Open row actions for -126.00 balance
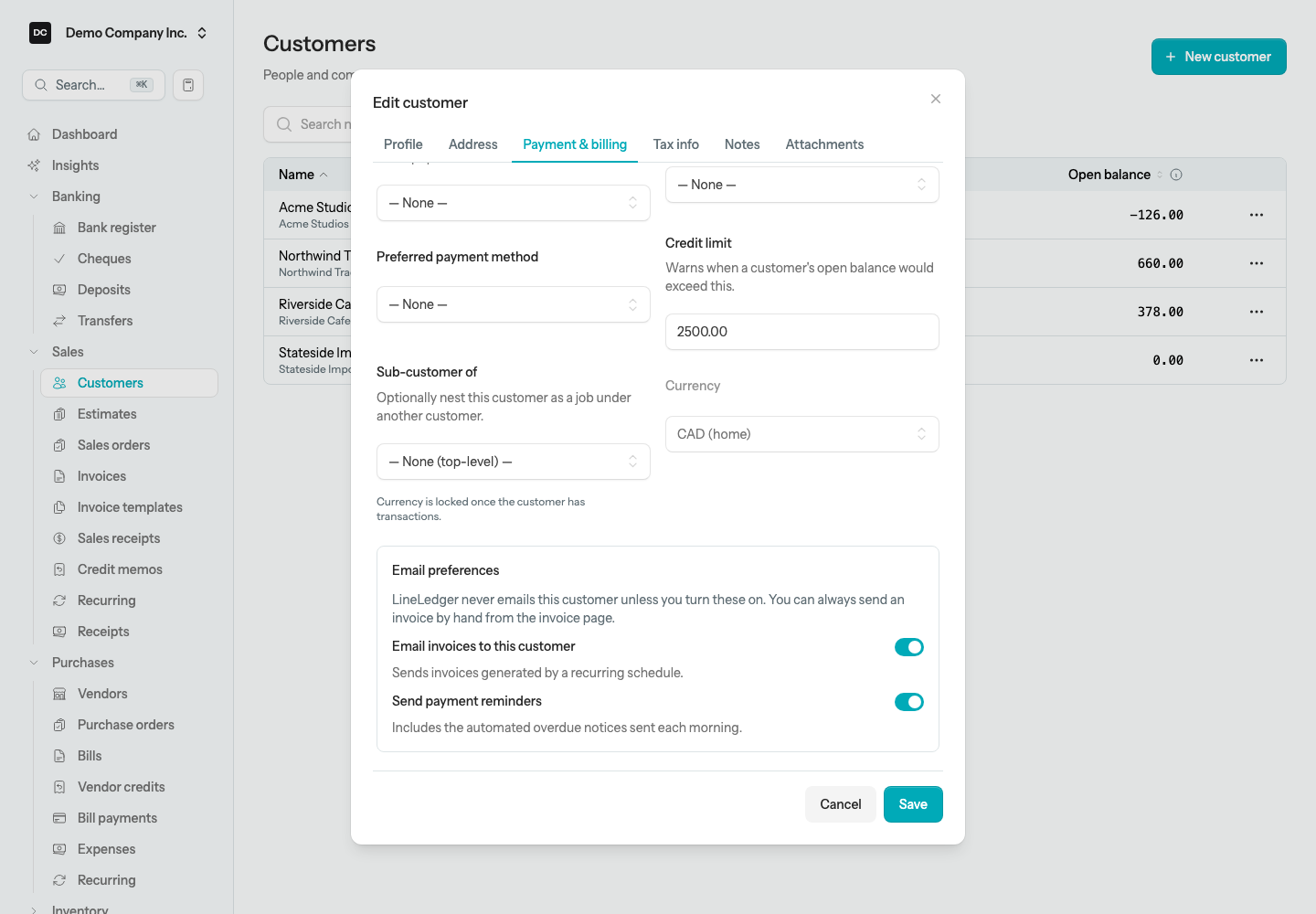Screen dimensions: 1316x914 tap(1257, 215)
